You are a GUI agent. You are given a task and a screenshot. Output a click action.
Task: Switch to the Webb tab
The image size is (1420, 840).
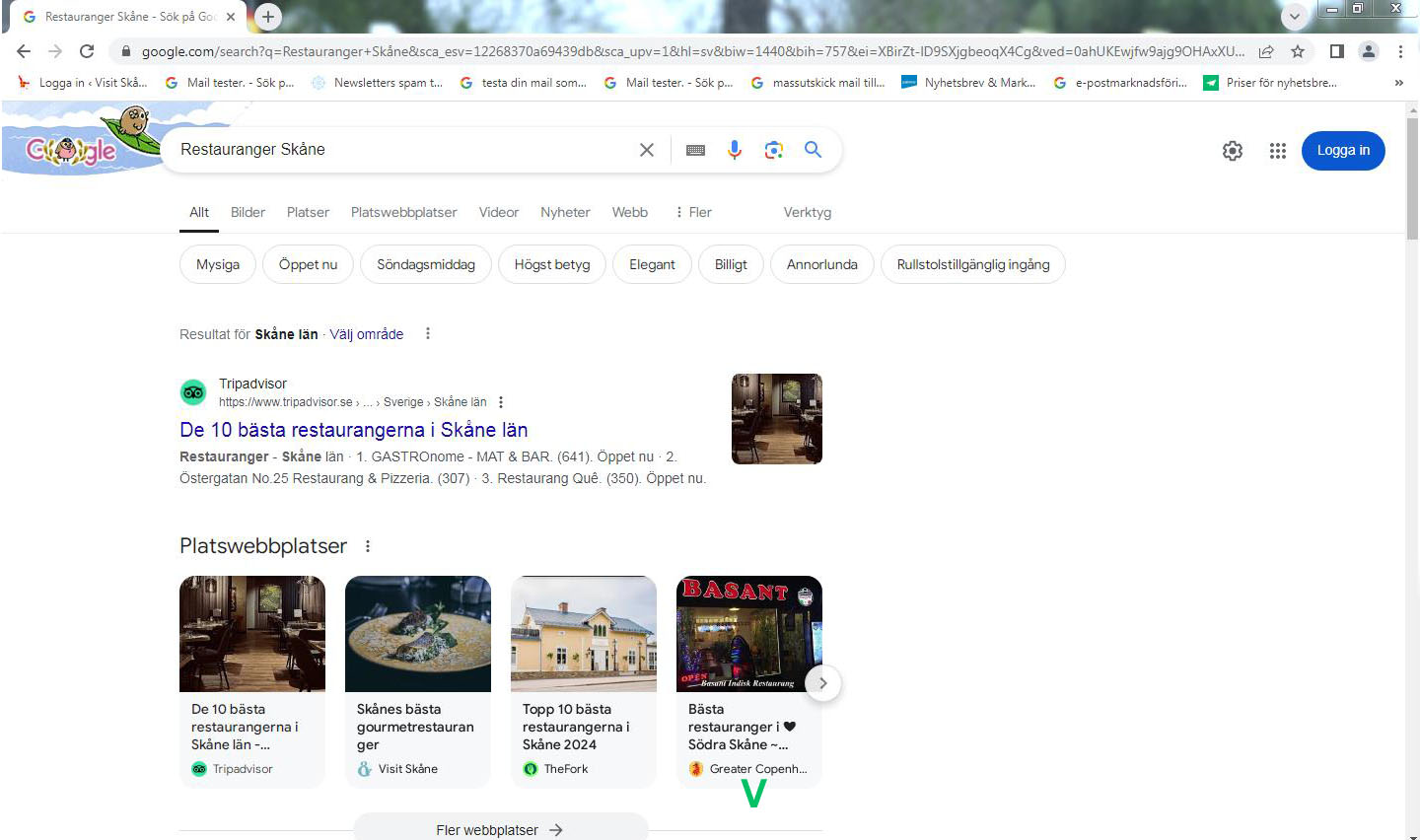pos(630,212)
